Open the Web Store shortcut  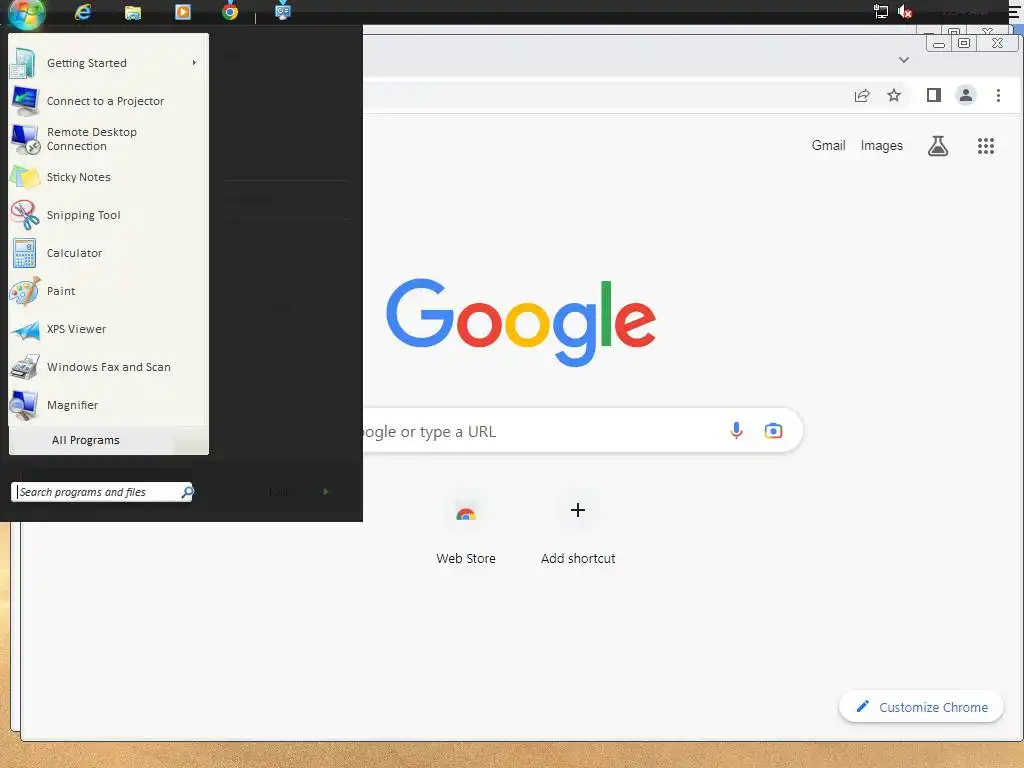coord(466,529)
